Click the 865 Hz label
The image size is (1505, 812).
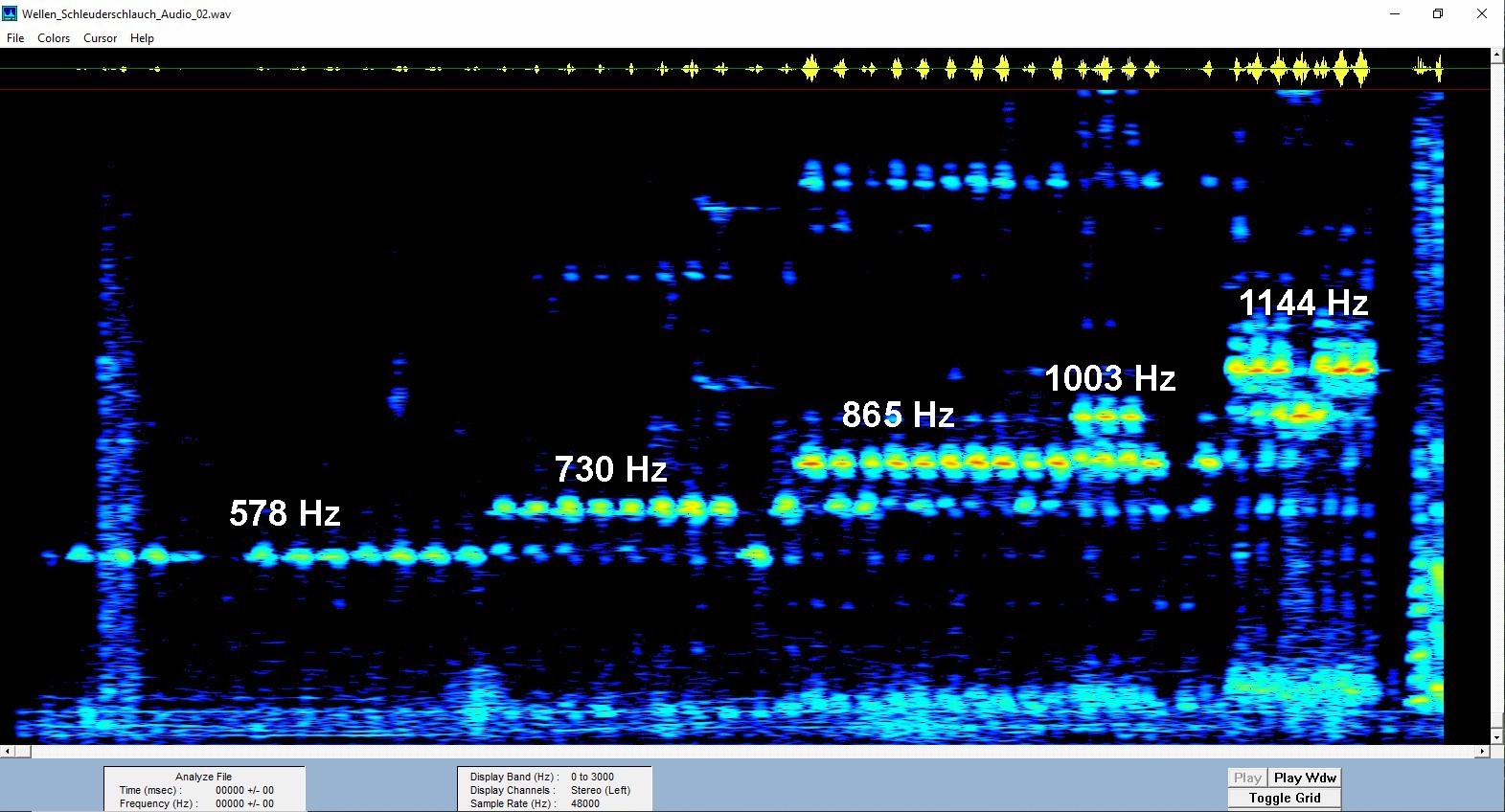pyautogui.click(x=898, y=415)
